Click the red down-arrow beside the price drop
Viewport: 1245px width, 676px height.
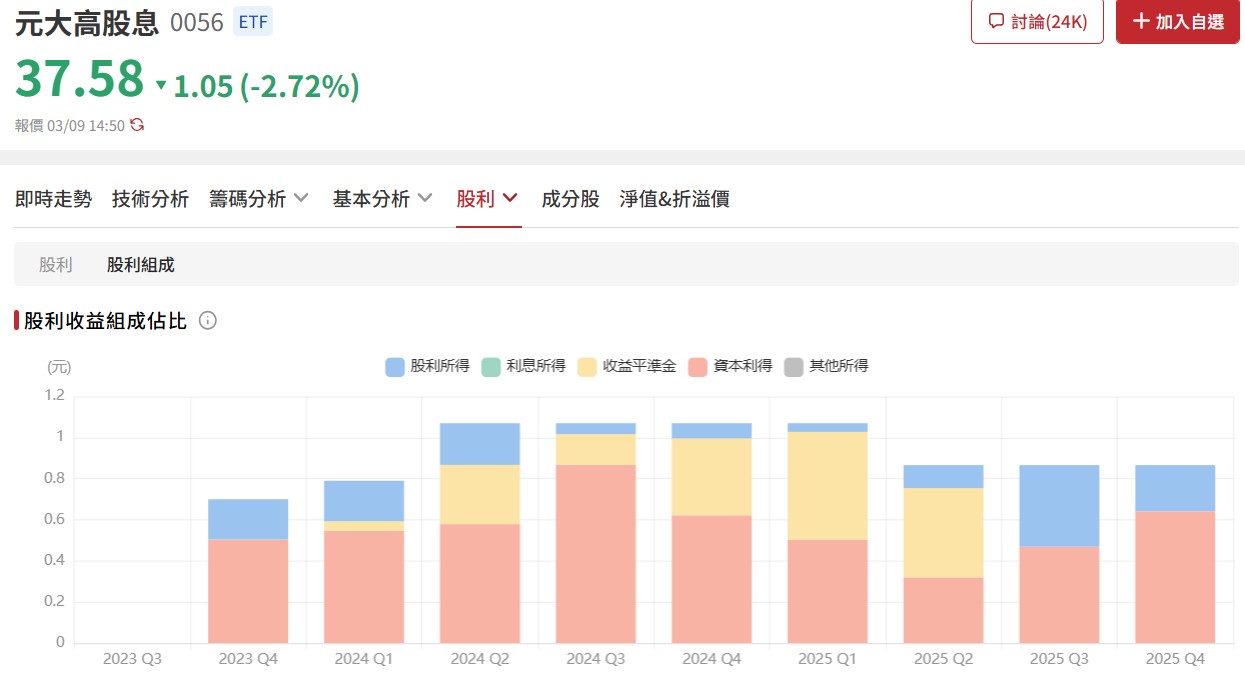(x=161, y=87)
